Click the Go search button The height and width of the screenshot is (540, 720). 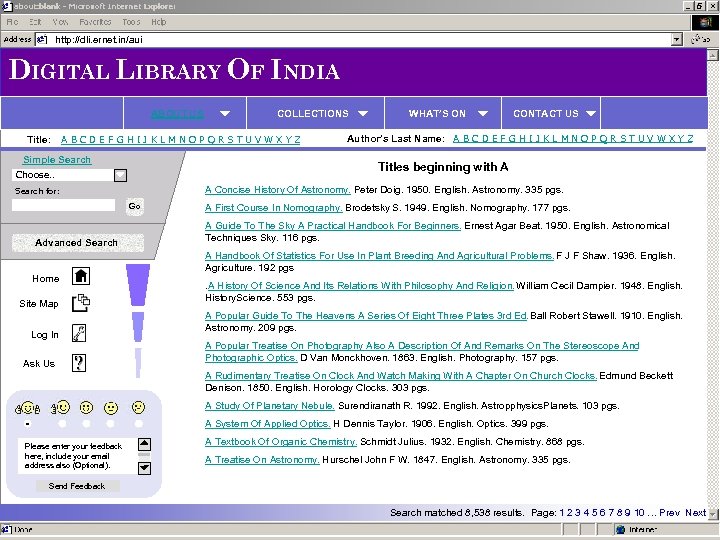[x=135, y=206]
